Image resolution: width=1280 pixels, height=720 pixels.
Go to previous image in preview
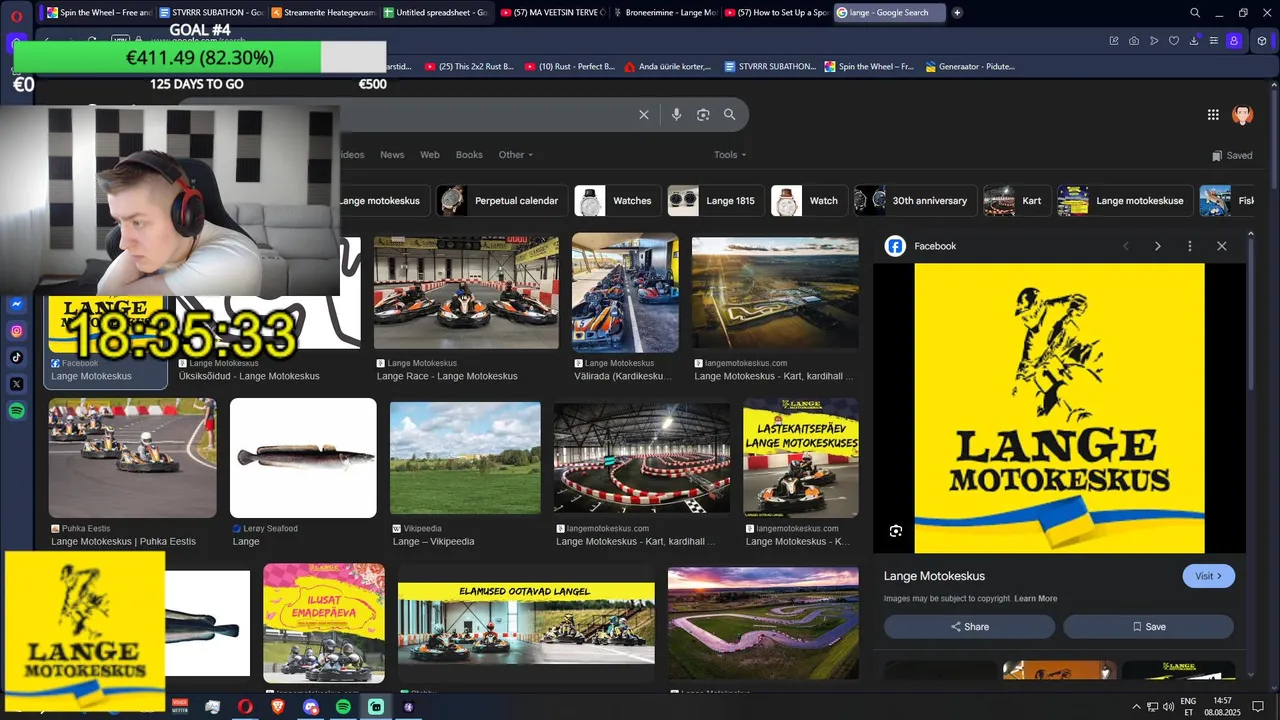coord(1126,246)
